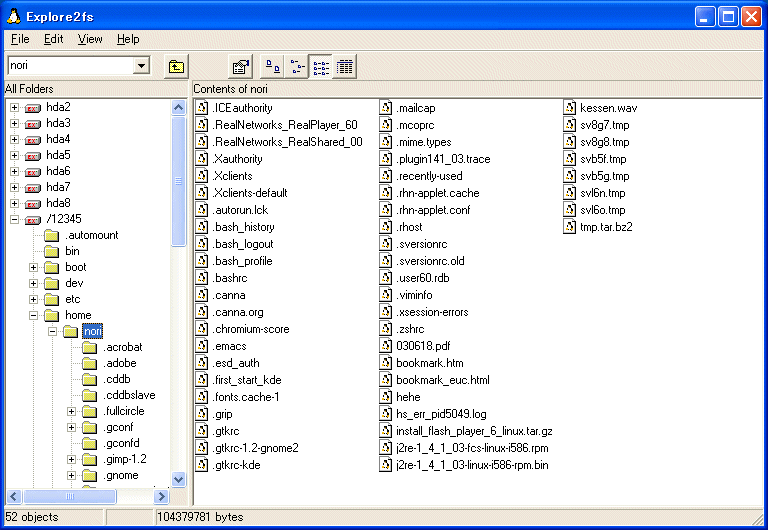
Task: Expand the hda5 partition node
Action: pyautogui.click(x=15, y=155)
